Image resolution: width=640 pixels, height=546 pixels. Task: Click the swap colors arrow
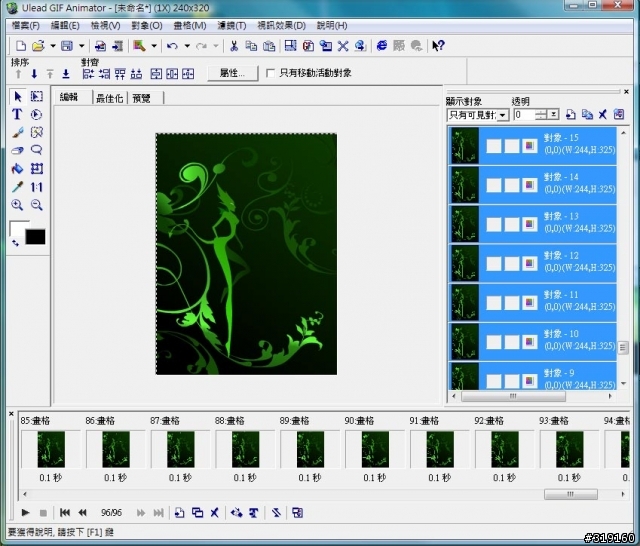pos(15,244)
